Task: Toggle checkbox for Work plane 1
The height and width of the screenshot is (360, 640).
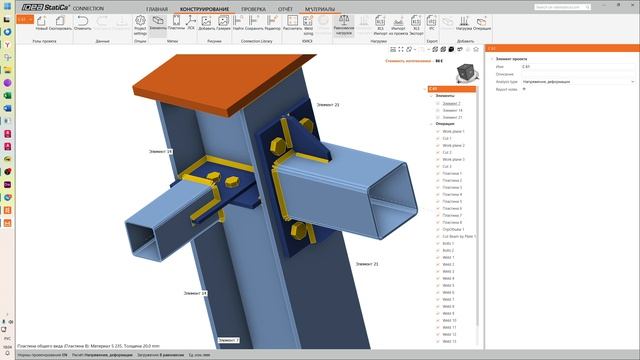Action: point(438,131)
